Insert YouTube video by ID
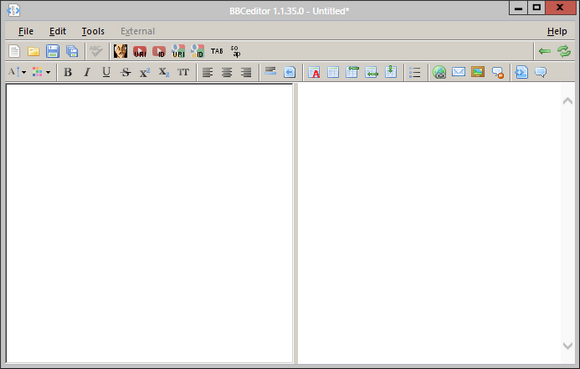The width and height of the screenshot is (580, 369). pyautogui.click(x=159, y=51)
